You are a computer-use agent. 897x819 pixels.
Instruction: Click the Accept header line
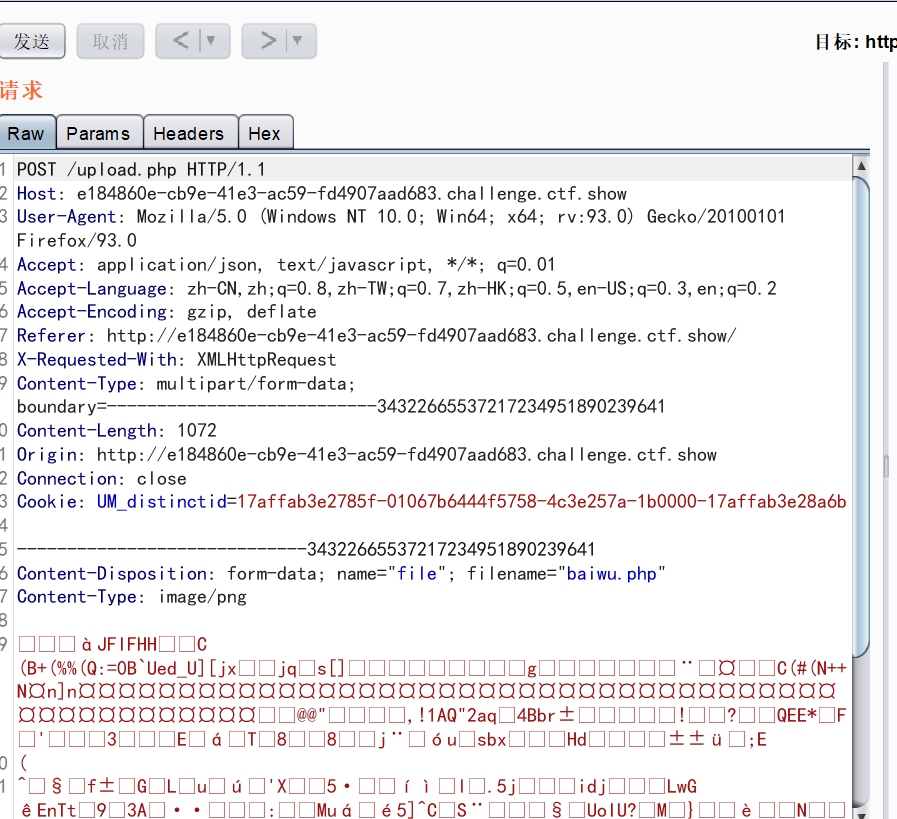pyautogui.click(x=286, y=265)
